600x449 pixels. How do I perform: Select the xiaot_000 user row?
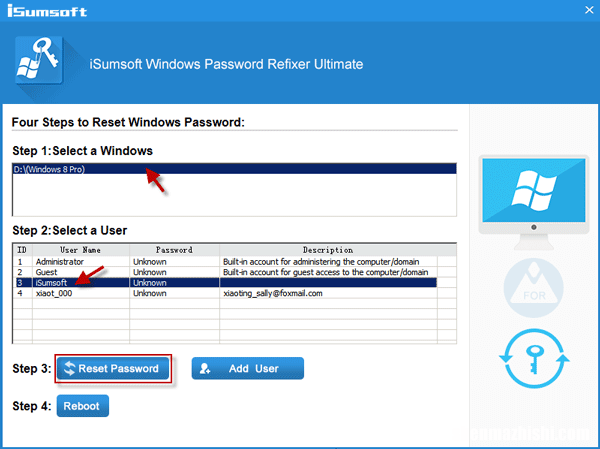pos(56,294)
